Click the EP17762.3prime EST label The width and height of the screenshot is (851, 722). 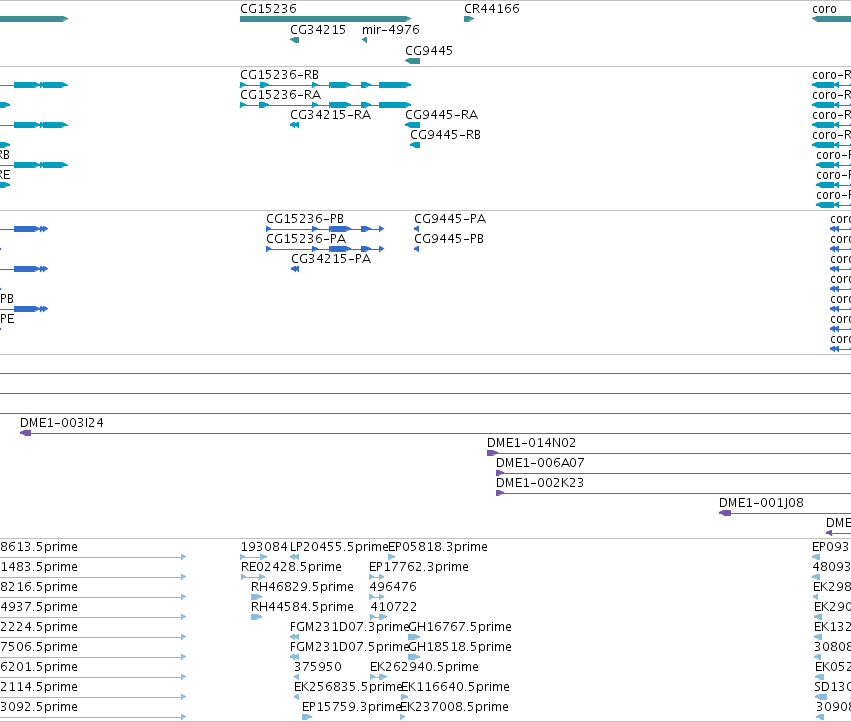click(418, 567)
